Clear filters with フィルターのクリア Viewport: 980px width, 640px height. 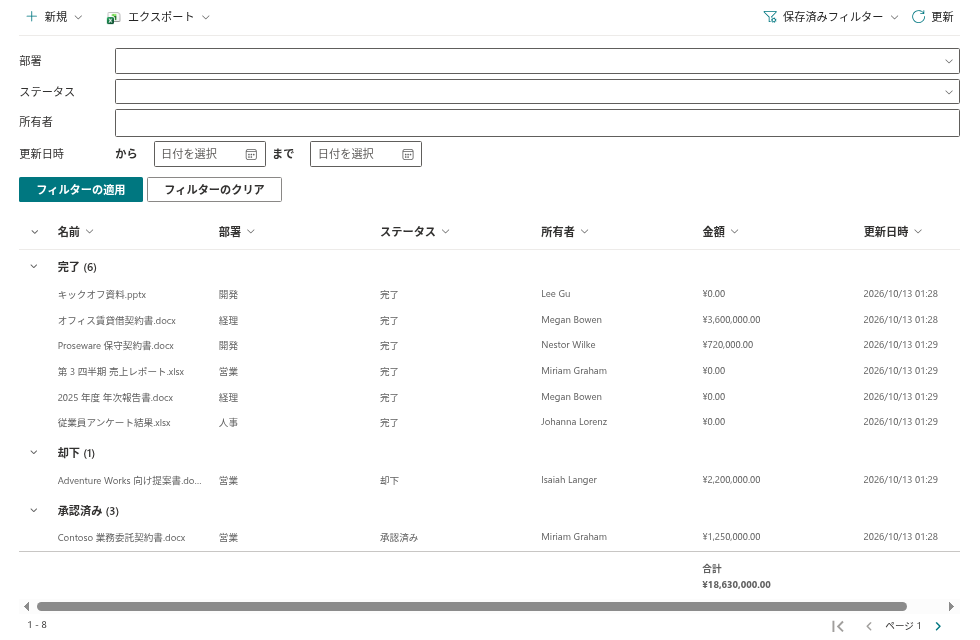[x=214, y=189]
